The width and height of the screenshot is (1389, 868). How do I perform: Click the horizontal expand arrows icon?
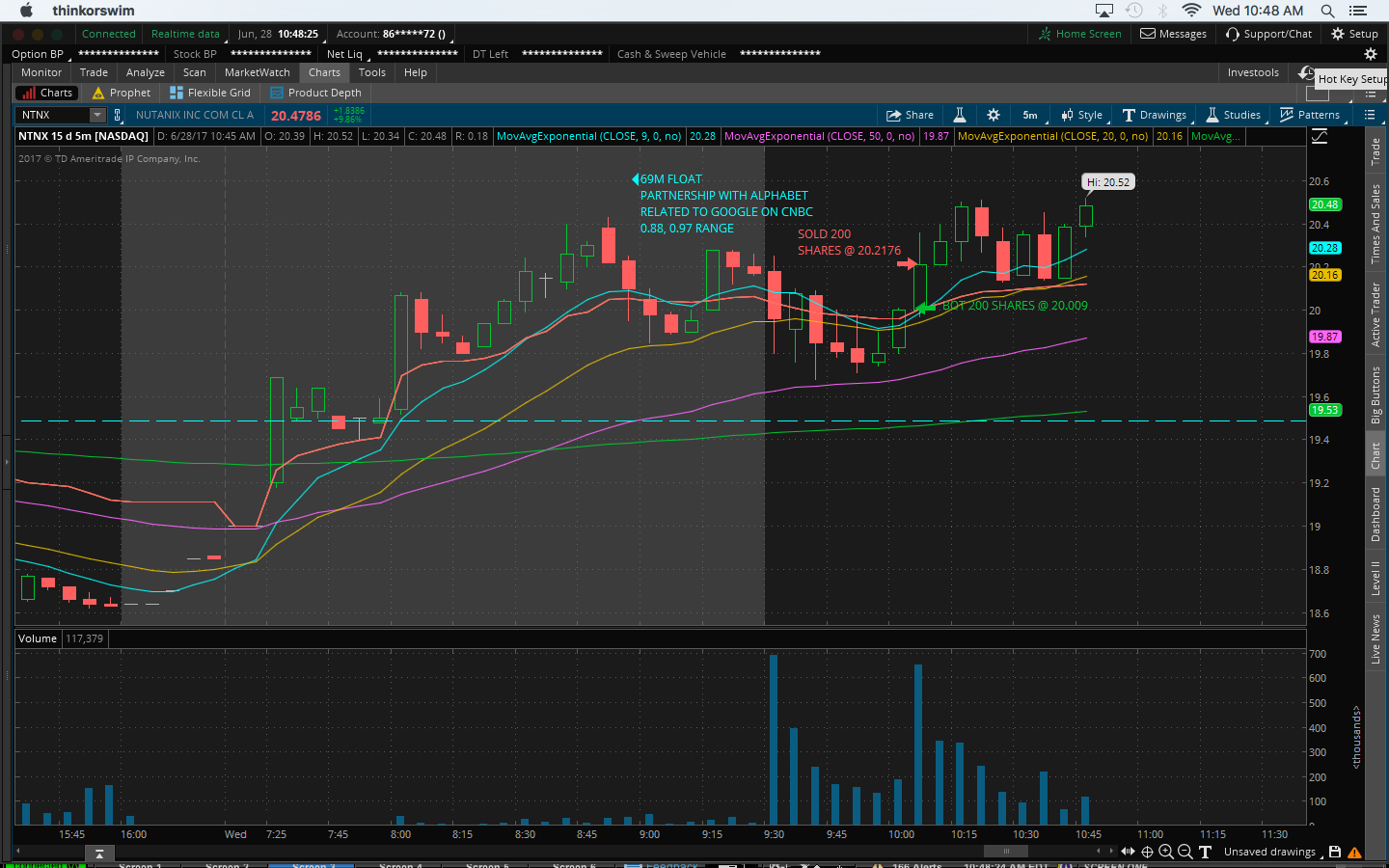pyautogui.click(x=1128, y=852)
